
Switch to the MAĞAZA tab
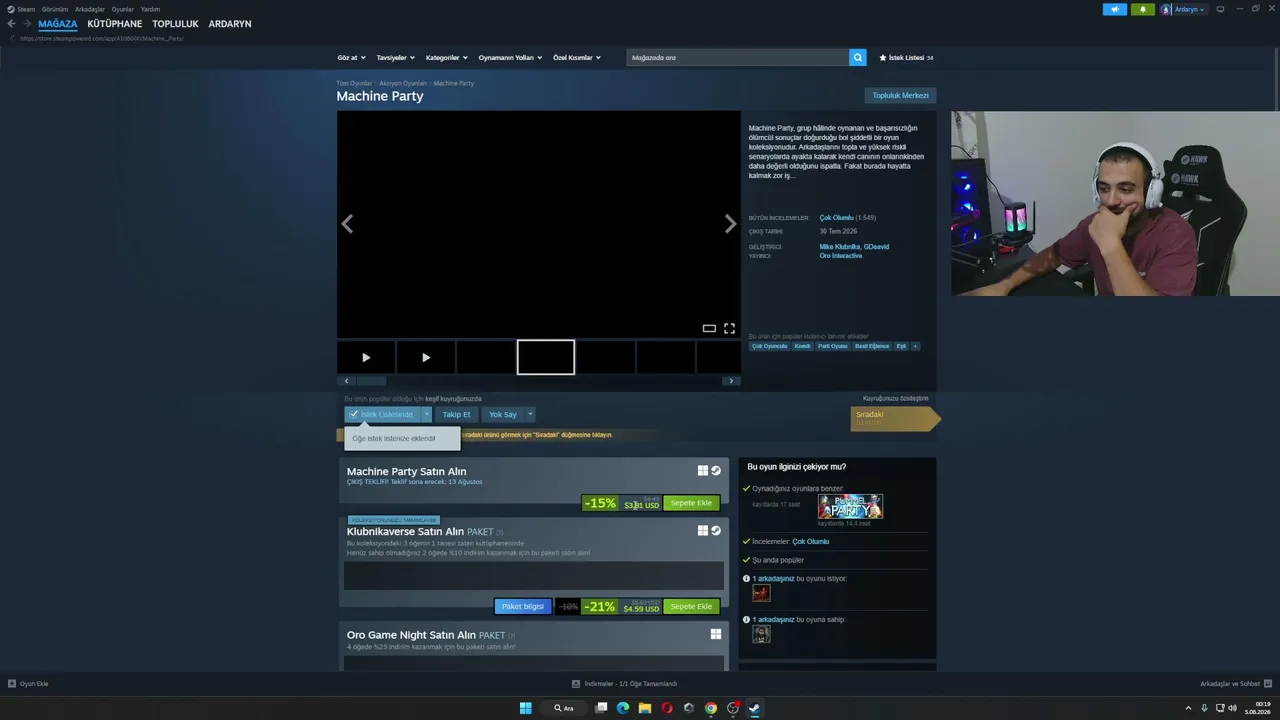point(58,24)
